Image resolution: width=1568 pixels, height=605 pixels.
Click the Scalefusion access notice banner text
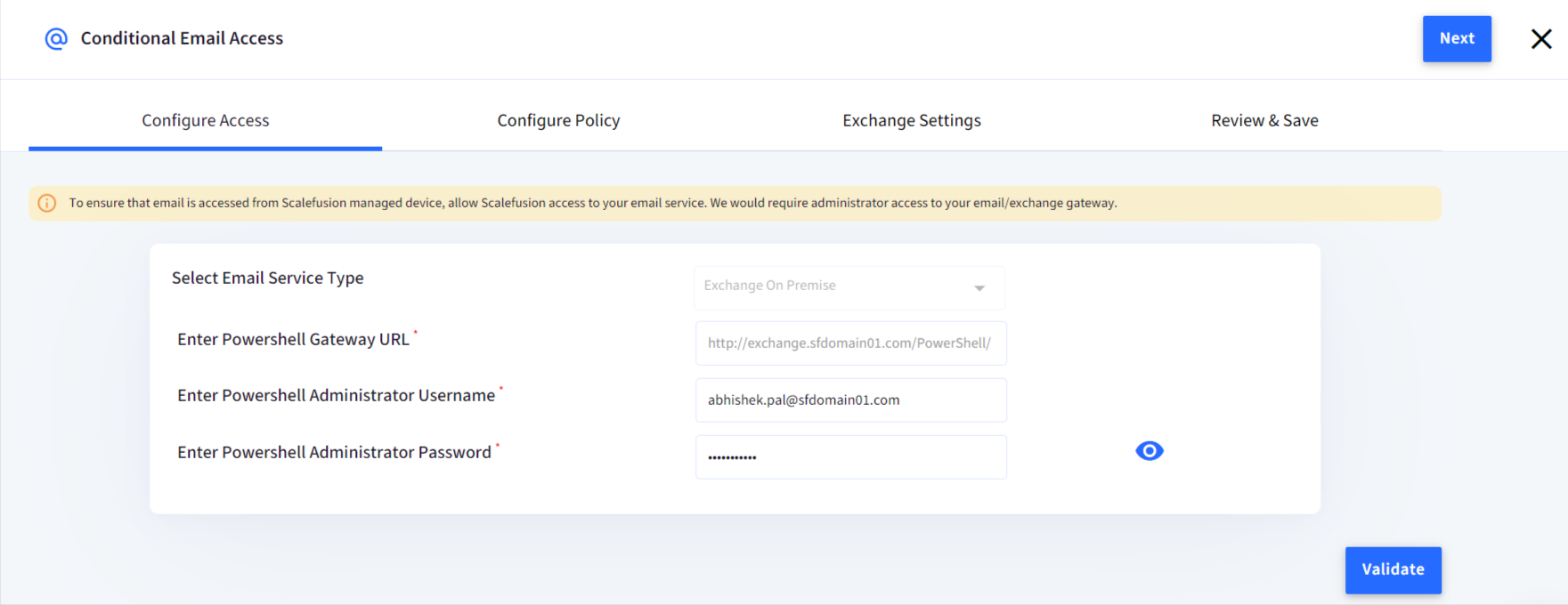[x=593, y=203]
